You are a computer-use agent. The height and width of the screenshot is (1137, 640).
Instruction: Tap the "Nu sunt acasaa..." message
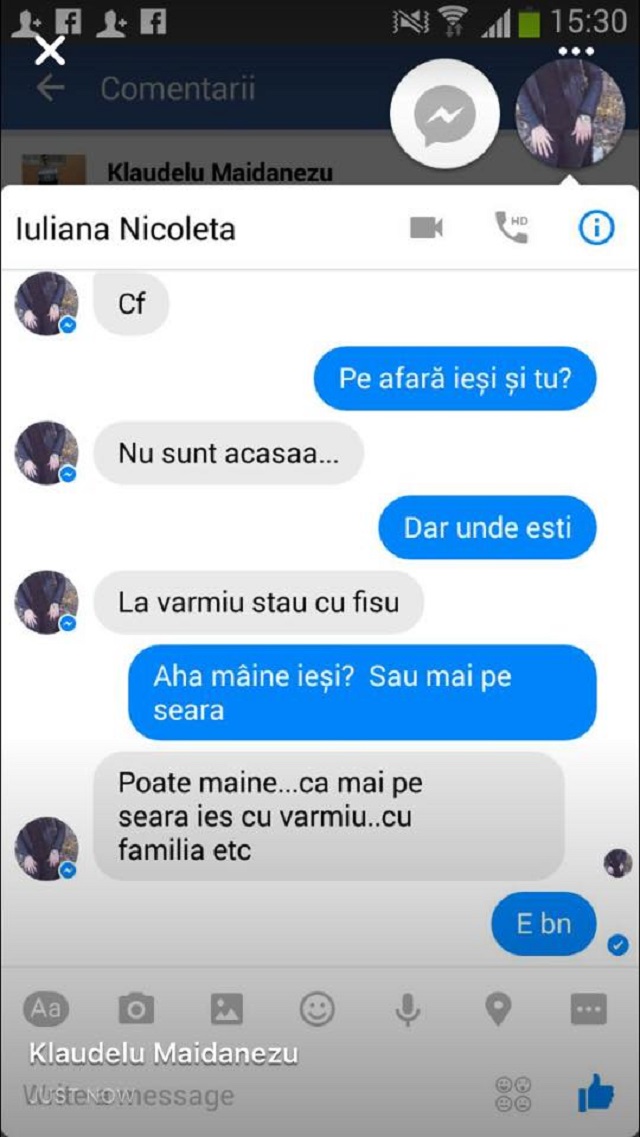(228, 453)
